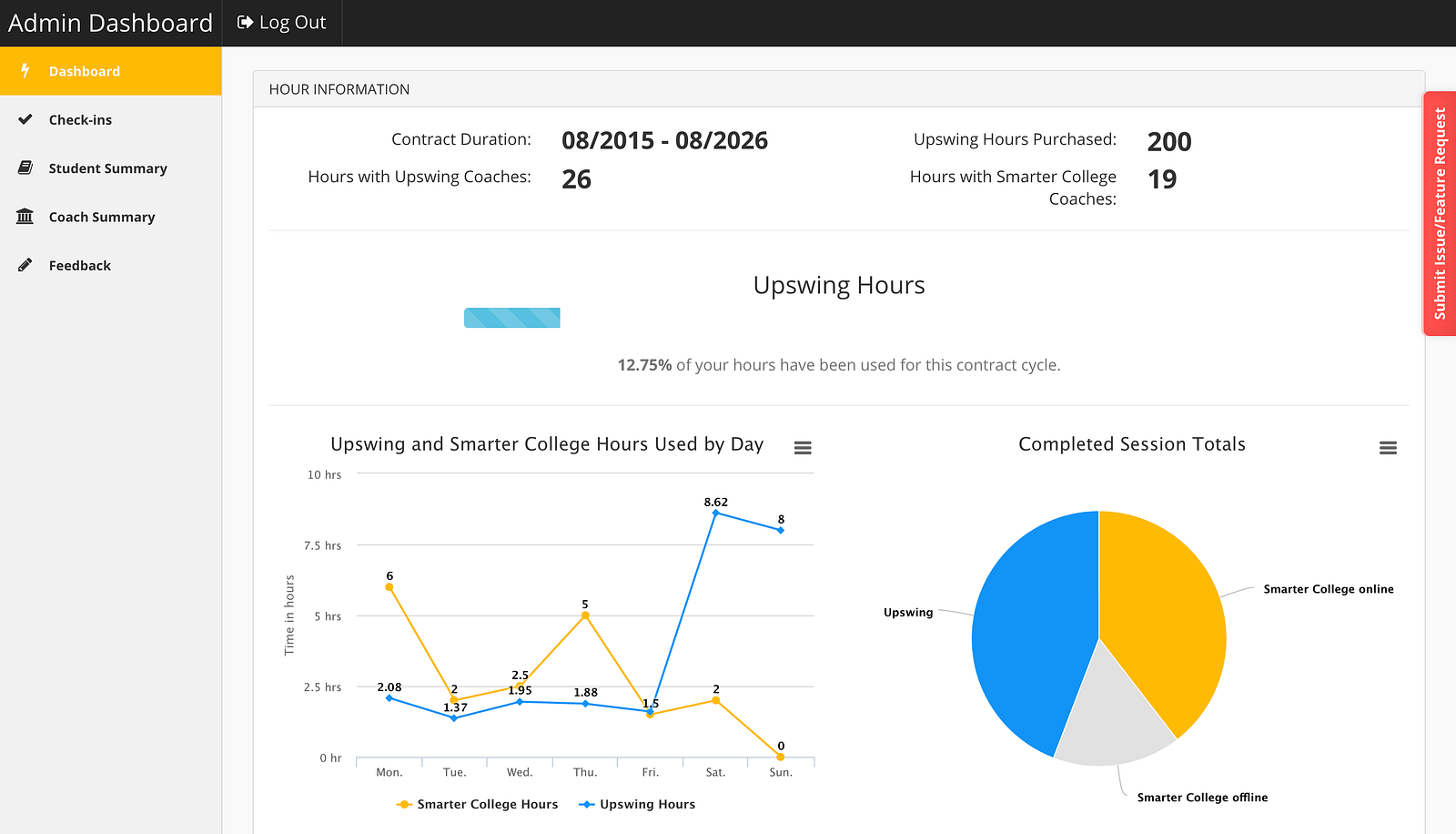Click the Smarter College offline pie label
Image resolution: width=1456 pixels, height=834 pixels.
click(1202, 798)
